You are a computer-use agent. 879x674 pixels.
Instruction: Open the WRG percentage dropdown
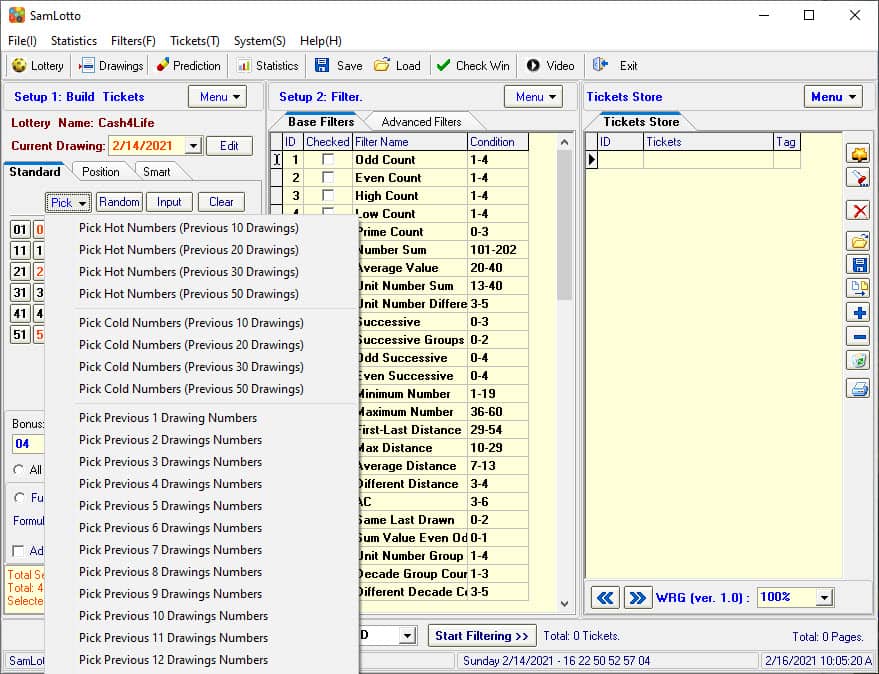pyautogui.click(x=824, y=598)
